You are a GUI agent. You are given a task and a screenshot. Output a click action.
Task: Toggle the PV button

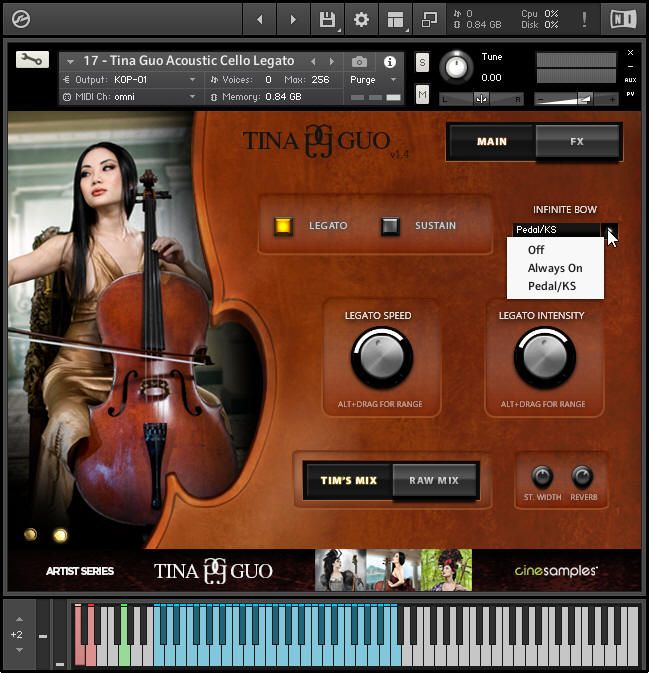[x=630, y=94]
